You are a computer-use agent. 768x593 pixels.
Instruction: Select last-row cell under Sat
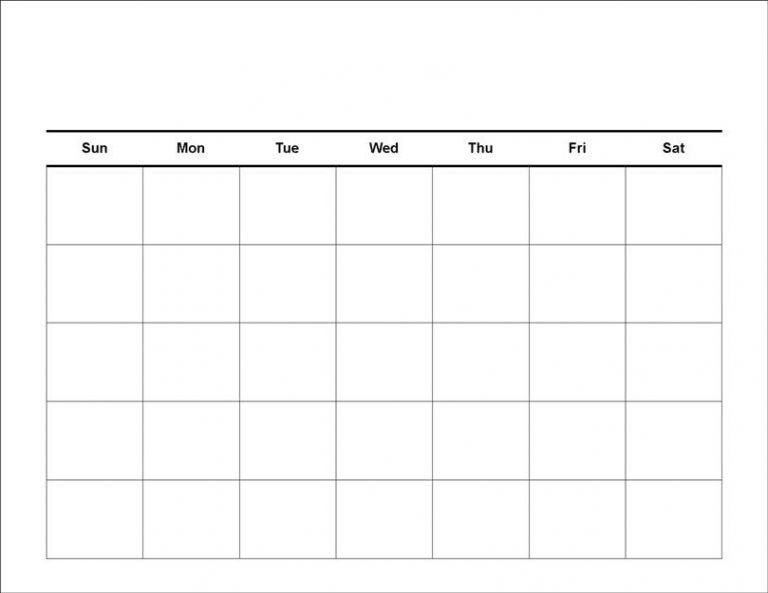[x=673, y=519]
